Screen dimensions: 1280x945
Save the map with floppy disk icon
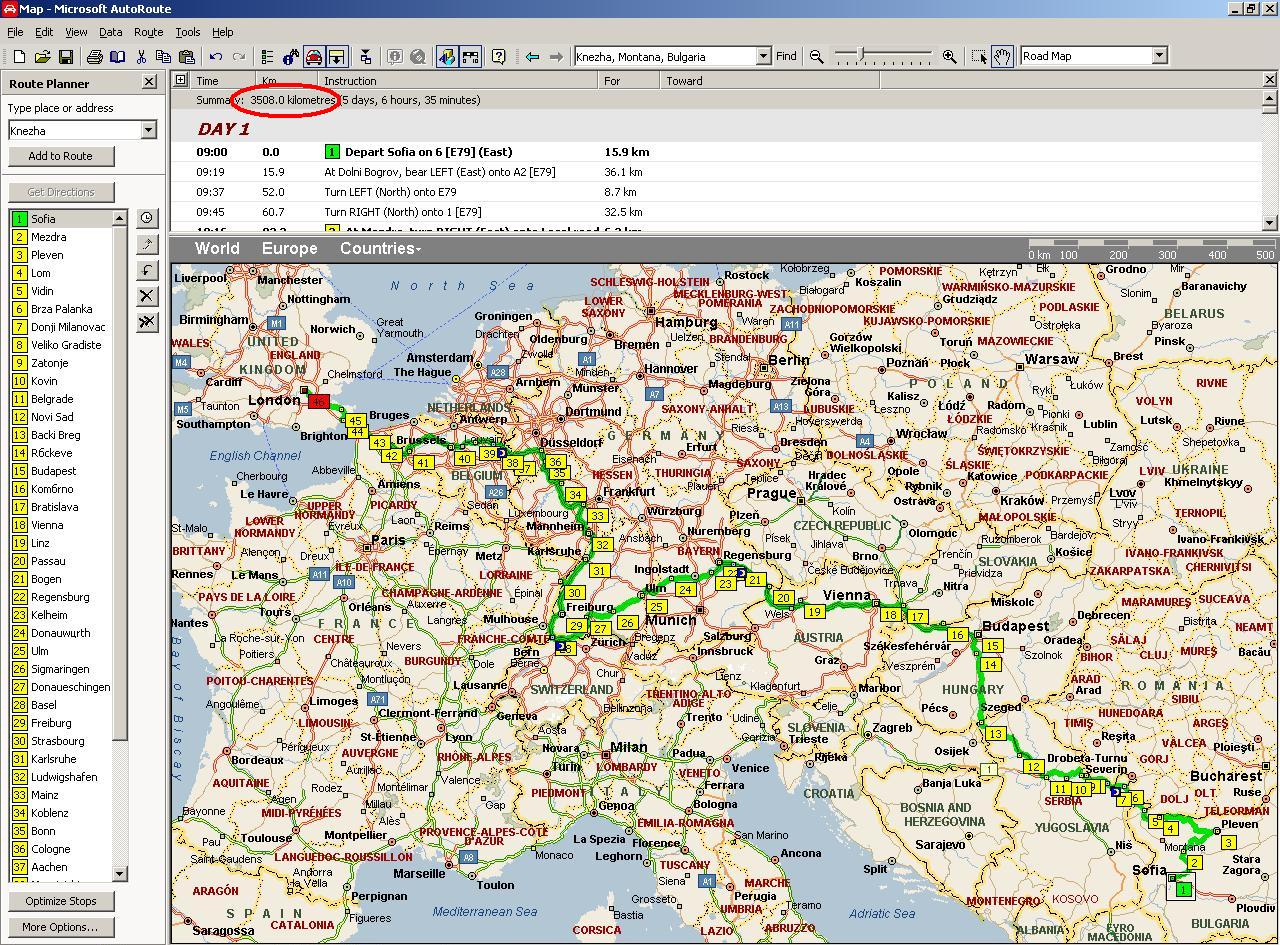click(x=65, y=57)
